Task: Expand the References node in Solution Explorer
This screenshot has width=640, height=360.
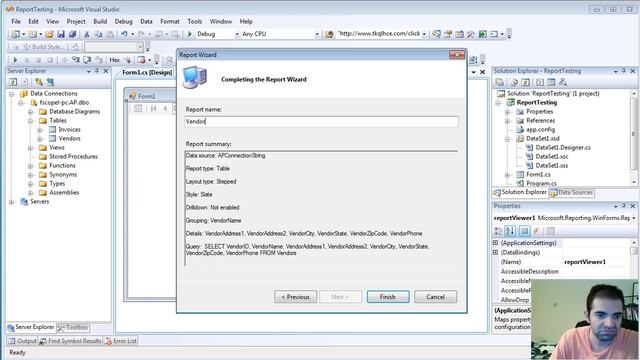Action: pos(507,121)
